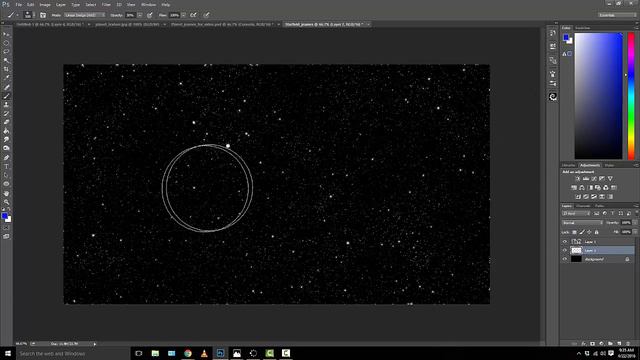640x360 pixels.
Task: Hide the top layer with eye icon
Action: [565, 242]
